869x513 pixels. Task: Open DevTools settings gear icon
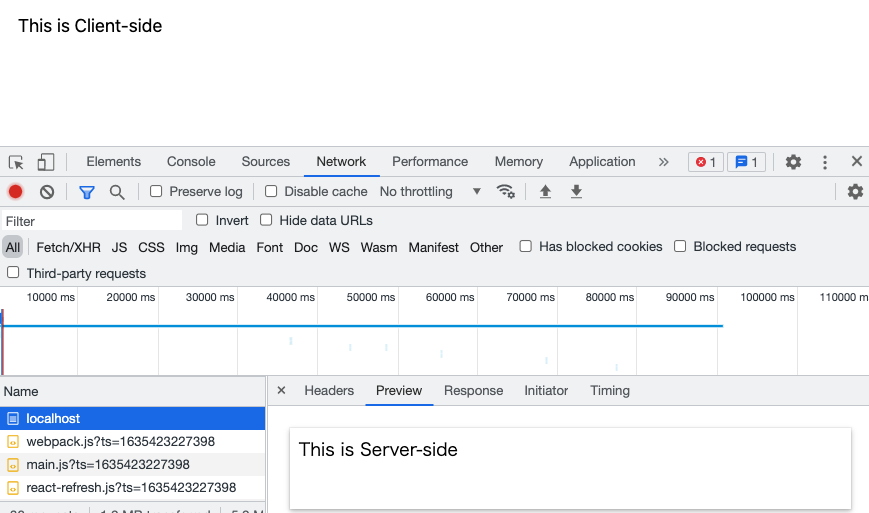[793, 162]
